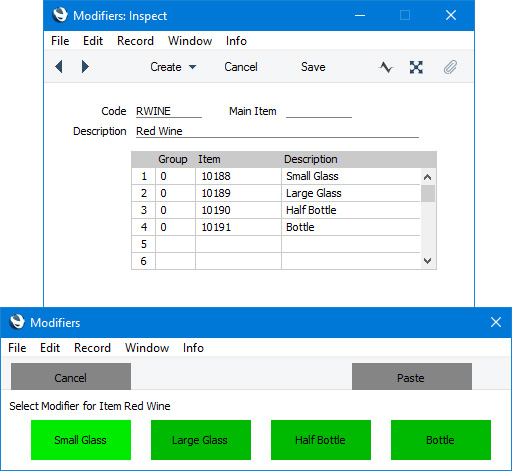
Task: Click the Modifiers: Inspect window logo icon
Action: (x=60, y=15)
